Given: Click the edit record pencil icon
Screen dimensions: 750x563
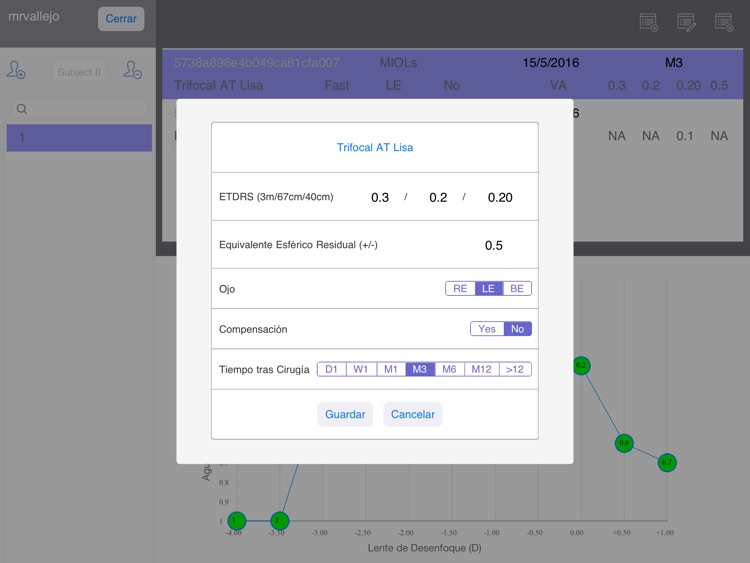Looking at the screenshot, I should click(686, 22).
